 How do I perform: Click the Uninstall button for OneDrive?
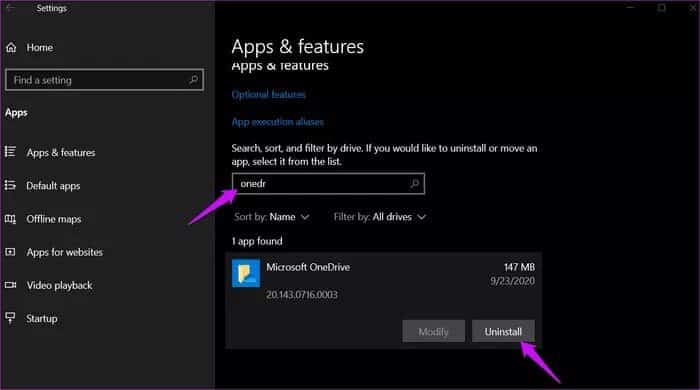[503, 331]
